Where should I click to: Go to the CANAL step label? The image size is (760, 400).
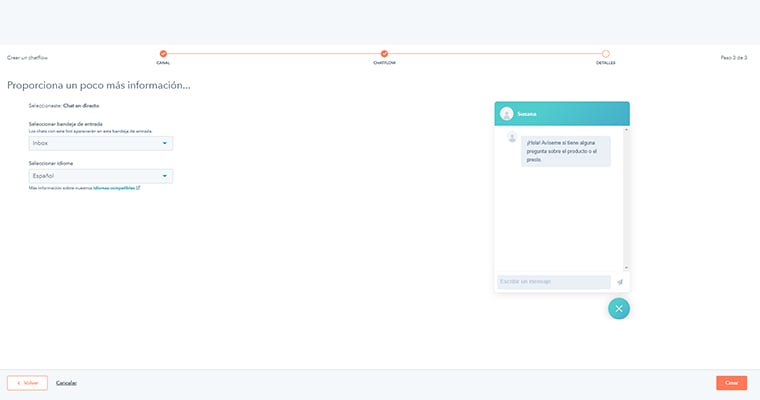pos(163,63)
